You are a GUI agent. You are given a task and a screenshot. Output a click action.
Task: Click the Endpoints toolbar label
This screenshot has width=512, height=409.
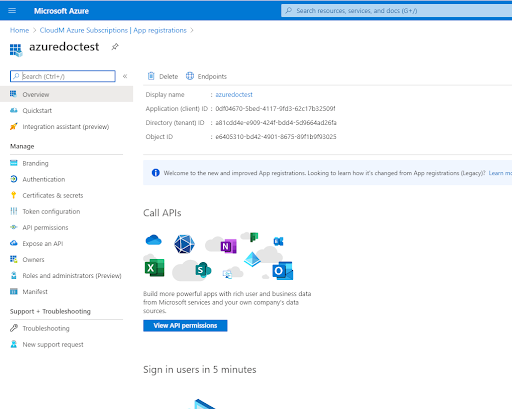click(x=212, y=77)
